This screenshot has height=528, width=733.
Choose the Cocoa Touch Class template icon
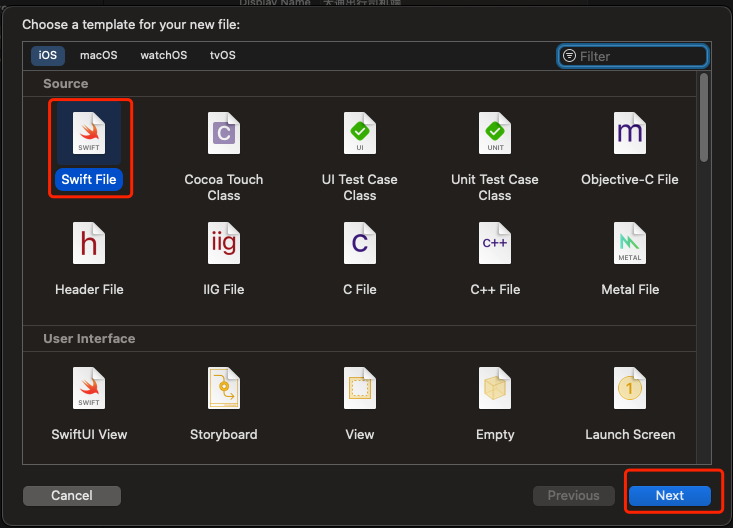click(224, 133)
